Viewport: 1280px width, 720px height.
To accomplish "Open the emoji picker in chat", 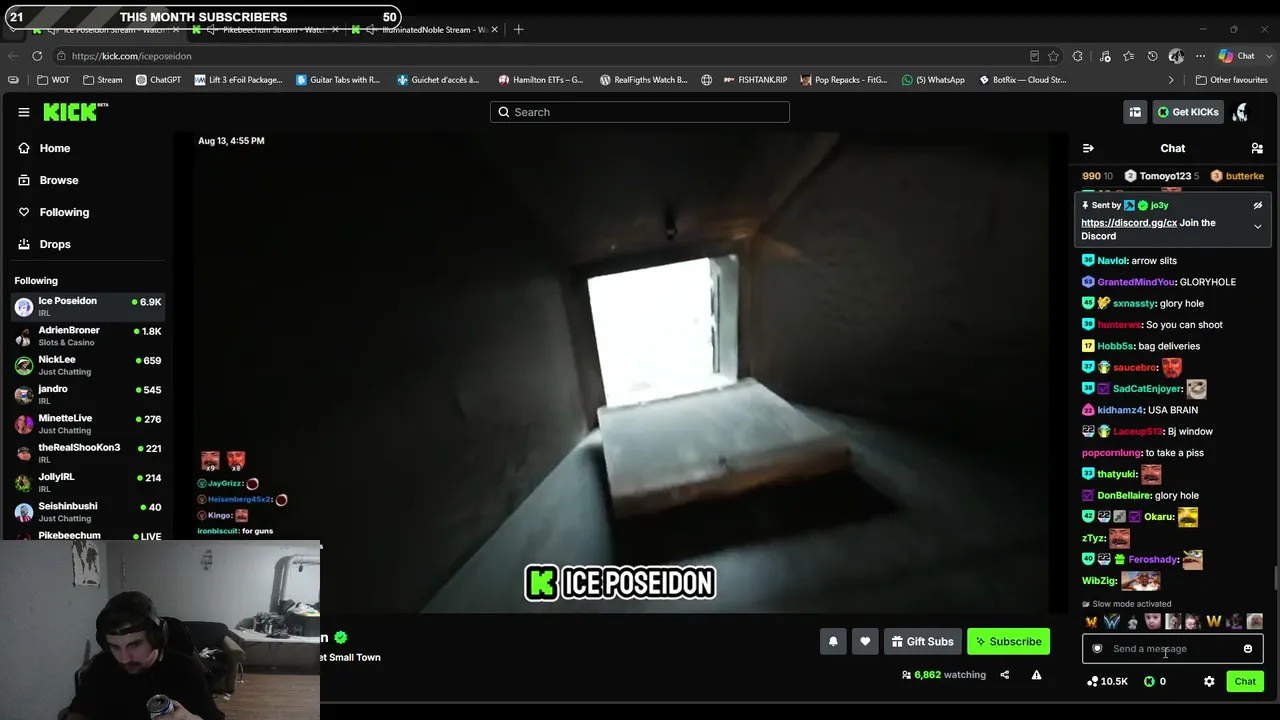I will [1248, 649].
